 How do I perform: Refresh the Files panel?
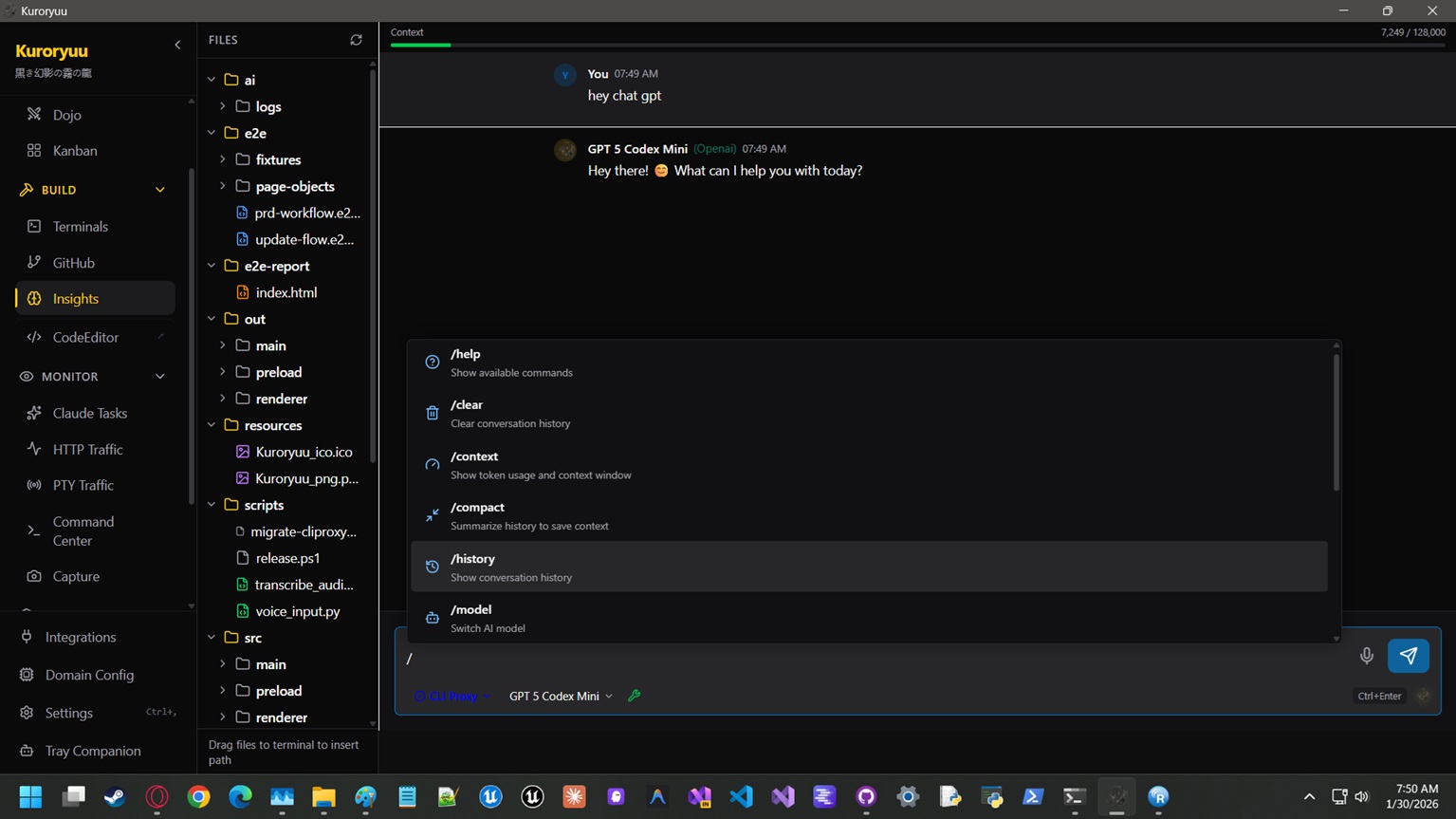coord(356,40)
